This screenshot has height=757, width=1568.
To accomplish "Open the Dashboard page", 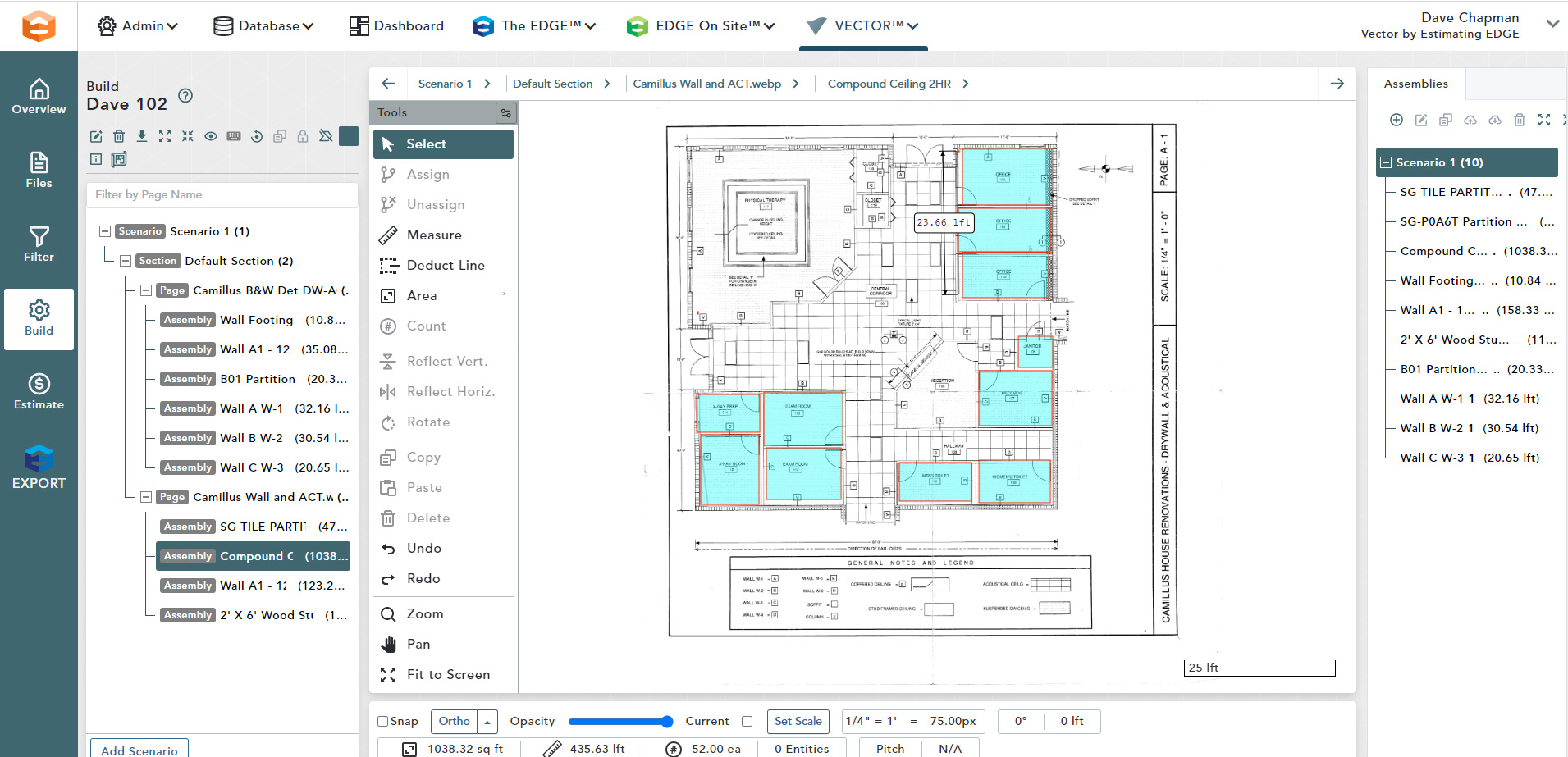I will 396,25.
